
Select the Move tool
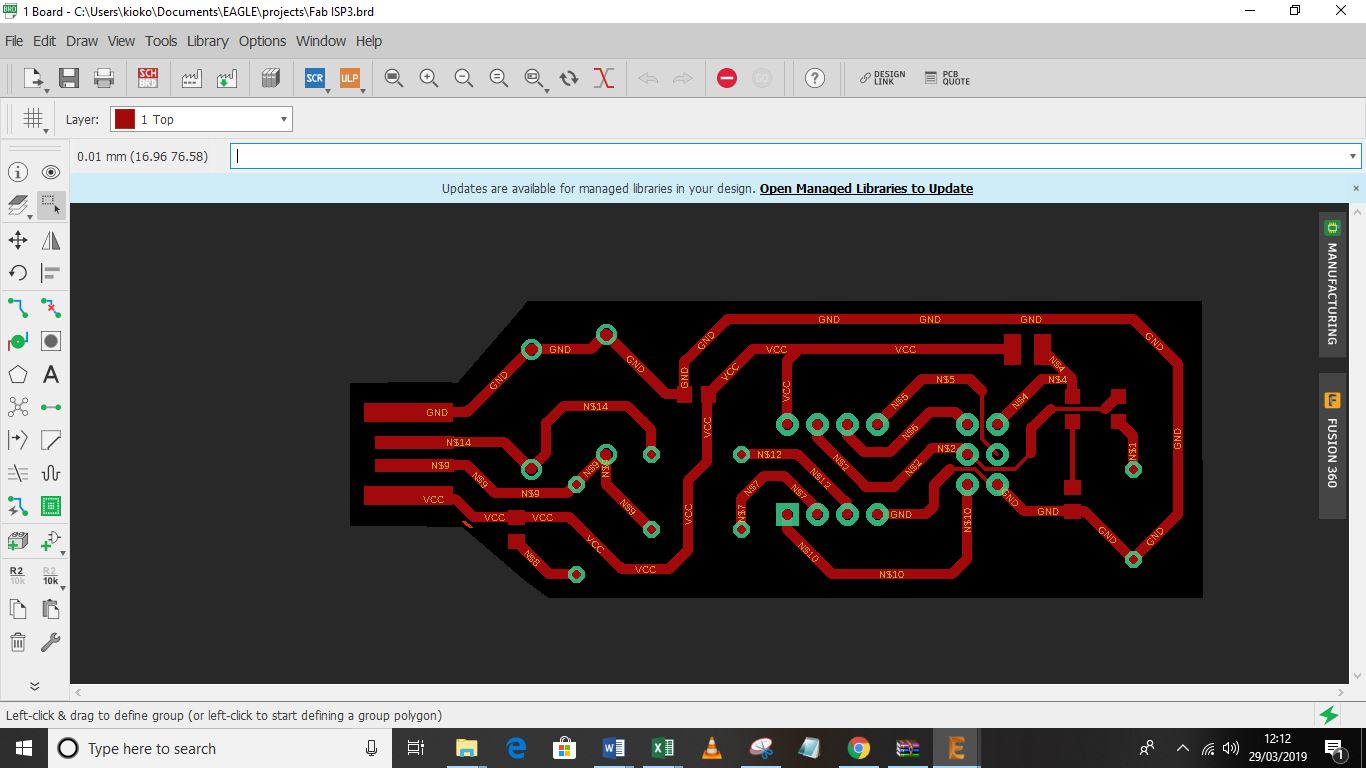[x=18, y=240]
